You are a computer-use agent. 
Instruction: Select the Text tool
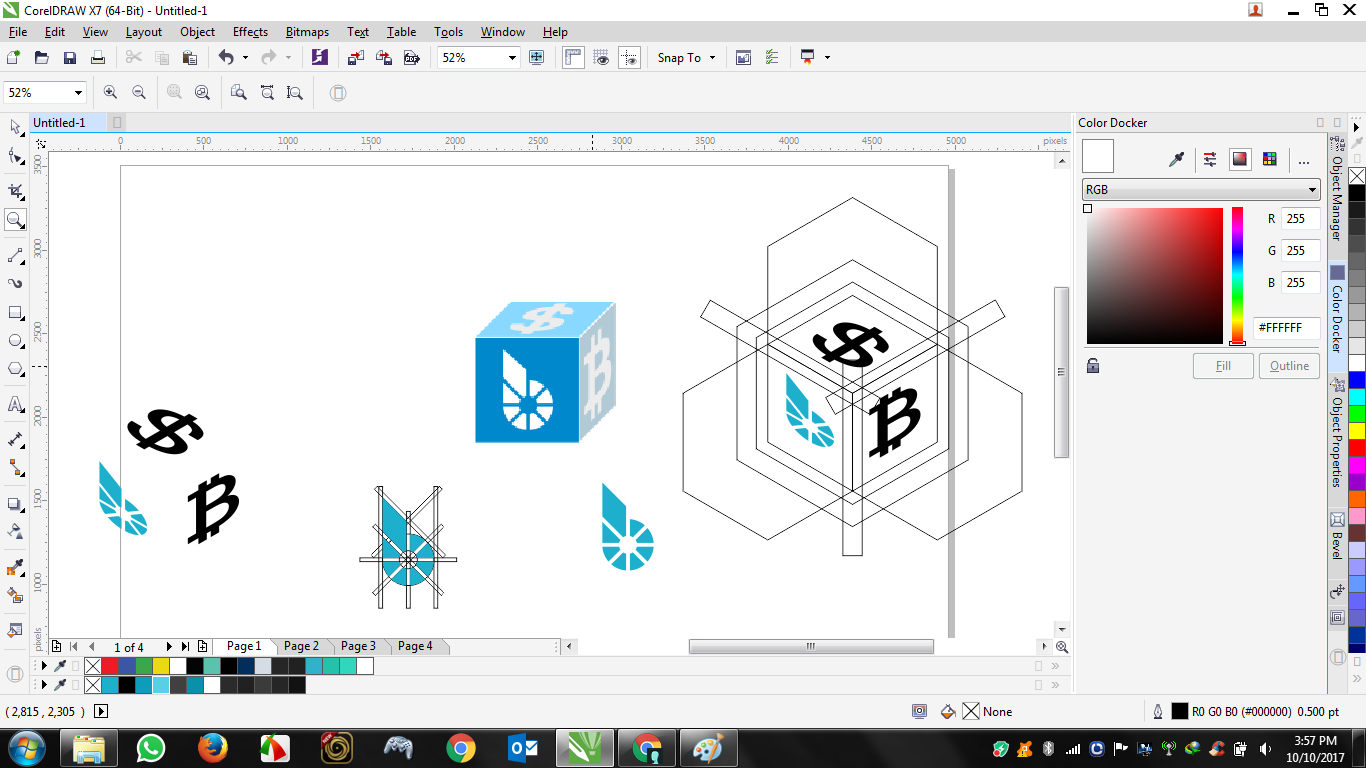coord(15,404)
